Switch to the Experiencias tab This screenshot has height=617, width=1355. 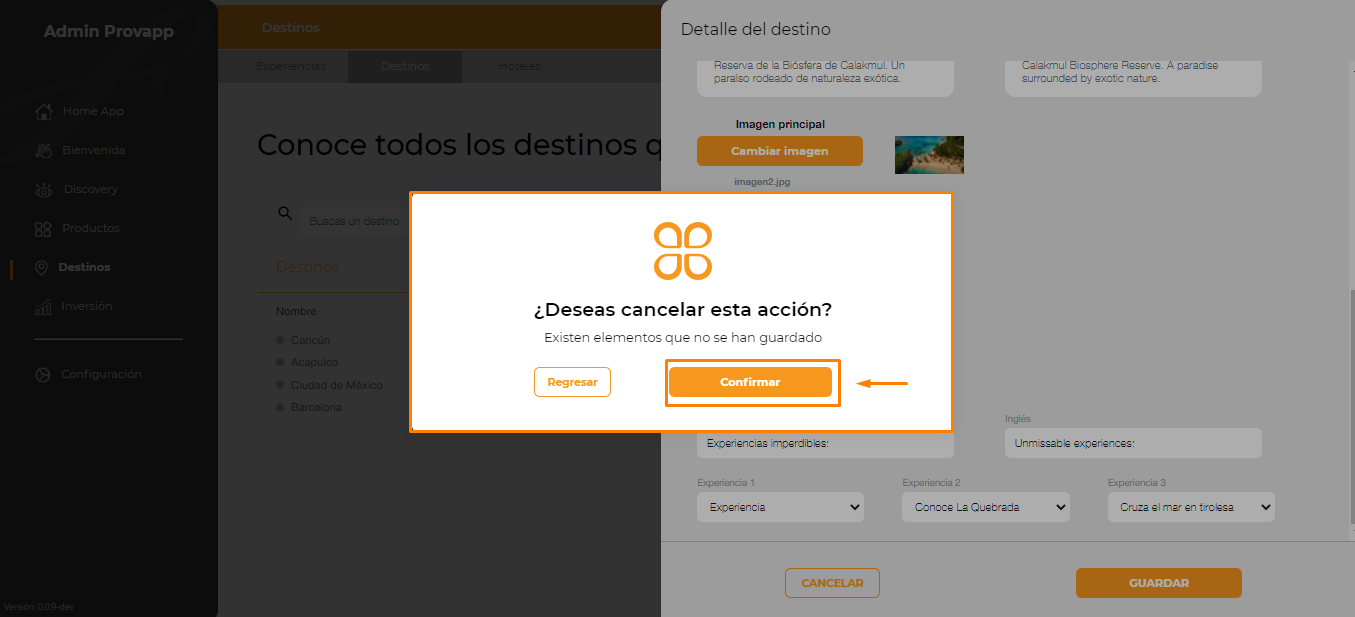coord(291,66)
